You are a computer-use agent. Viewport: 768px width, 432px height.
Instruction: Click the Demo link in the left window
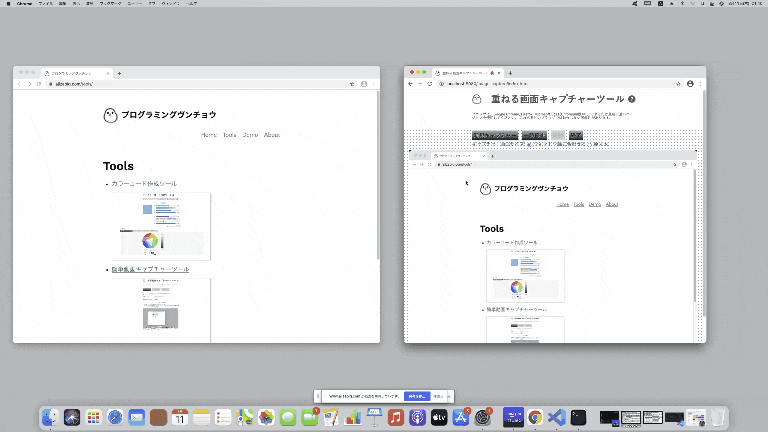(250, 135)
